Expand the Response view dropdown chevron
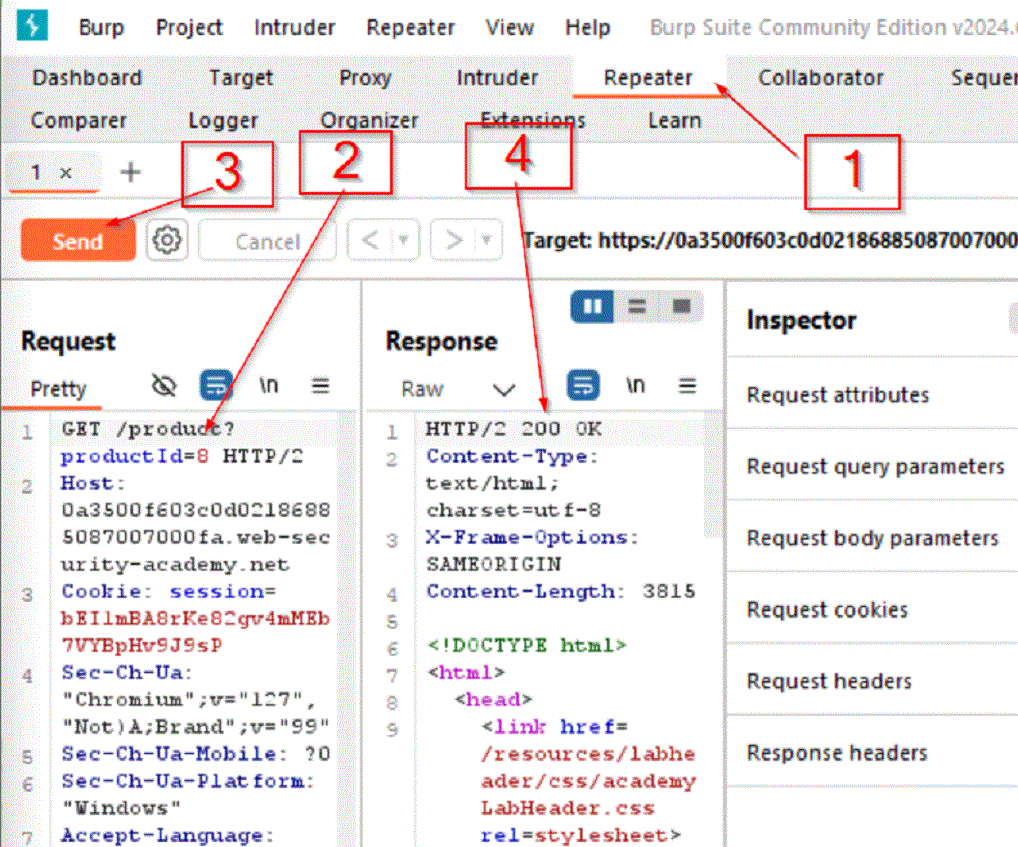This screenshot has height=847, width=1018. pyautogui.click(x=504, y=389)
